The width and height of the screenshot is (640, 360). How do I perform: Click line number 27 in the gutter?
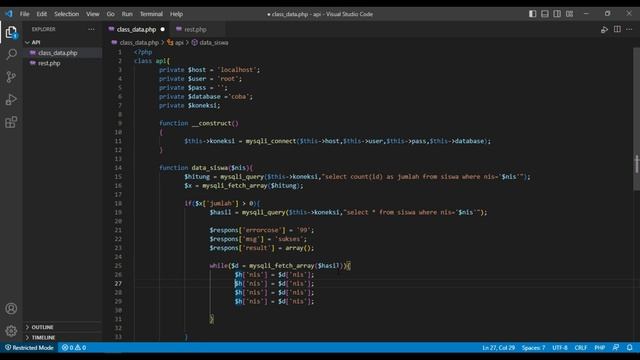118,283
